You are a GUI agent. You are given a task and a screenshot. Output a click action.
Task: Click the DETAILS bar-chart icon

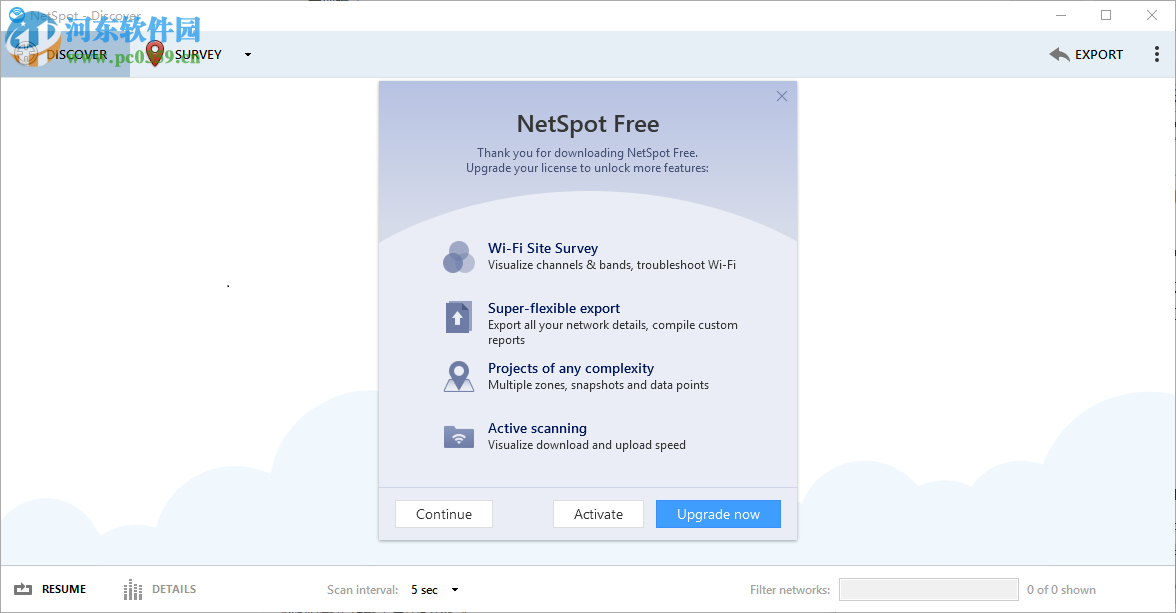[131, 589]
